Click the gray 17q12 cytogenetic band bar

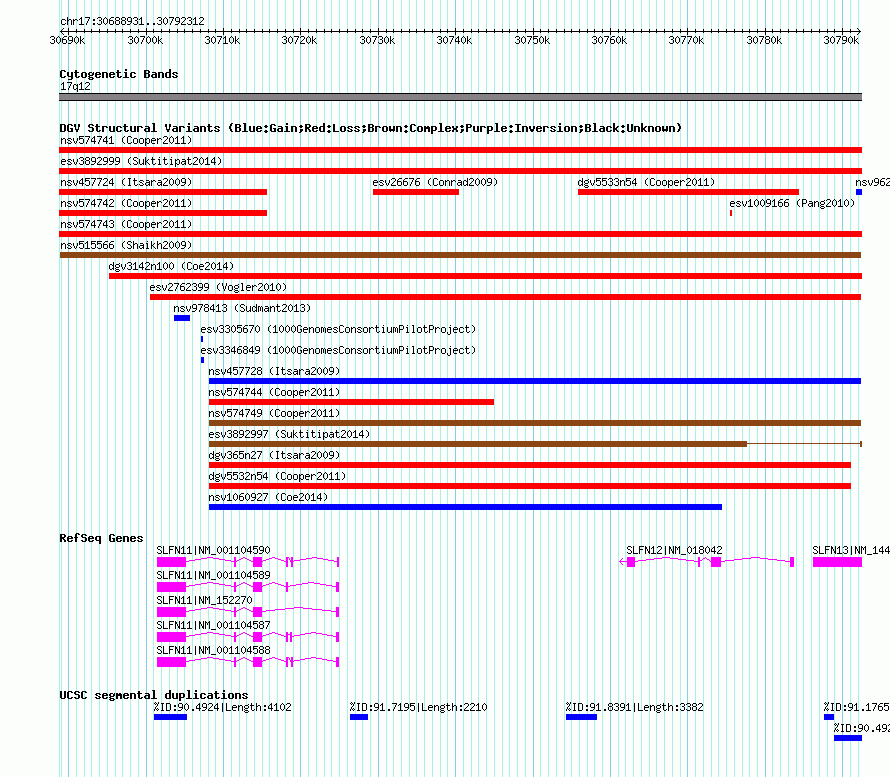tap(460, 97)
